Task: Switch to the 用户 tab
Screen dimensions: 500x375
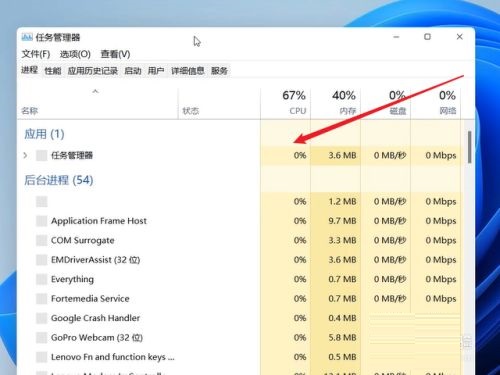Action: [x=156, y=71]
